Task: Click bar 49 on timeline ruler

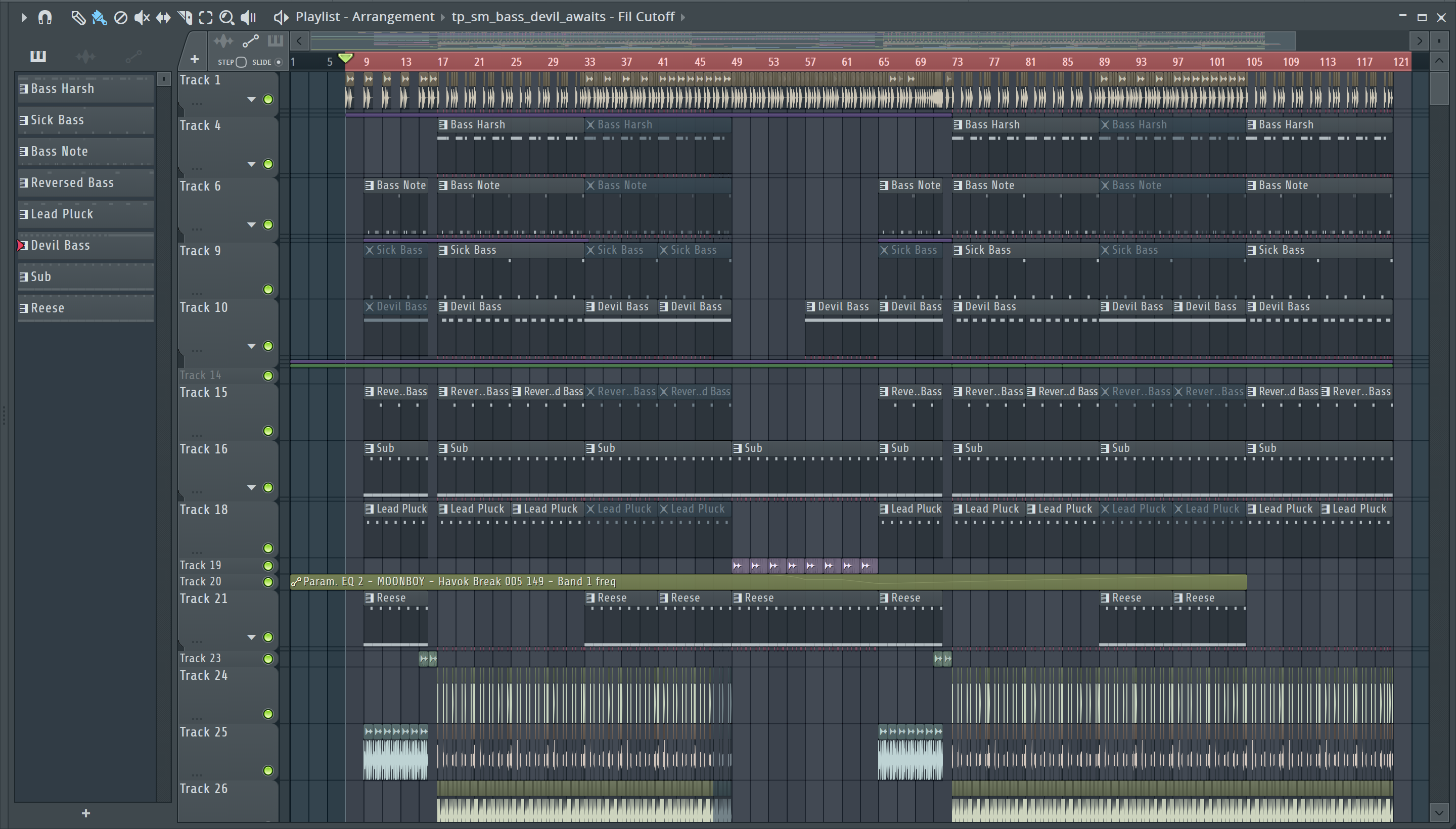Action: [737, 62]
